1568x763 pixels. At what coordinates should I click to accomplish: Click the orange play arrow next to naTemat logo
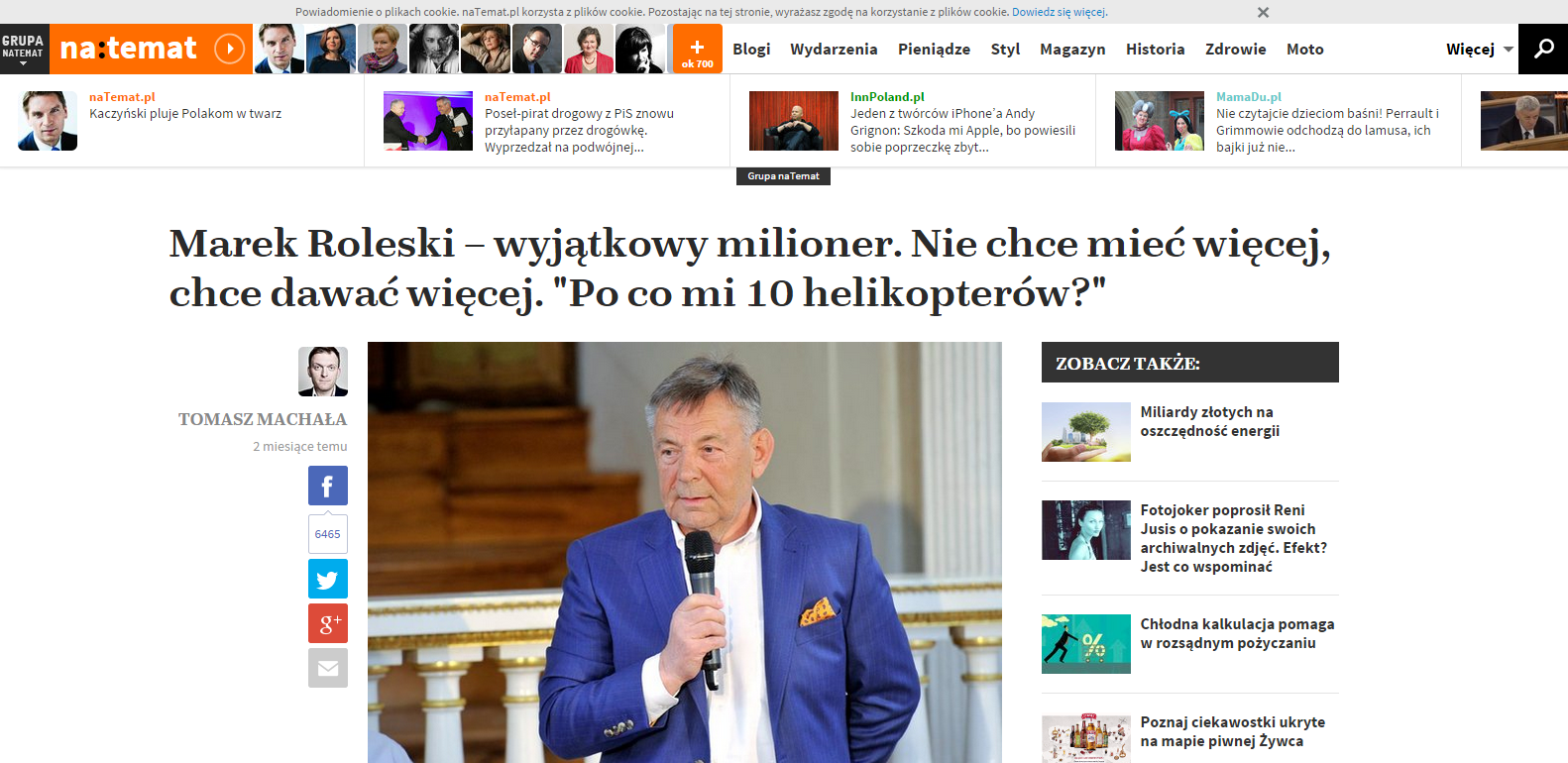pos(229,49)
